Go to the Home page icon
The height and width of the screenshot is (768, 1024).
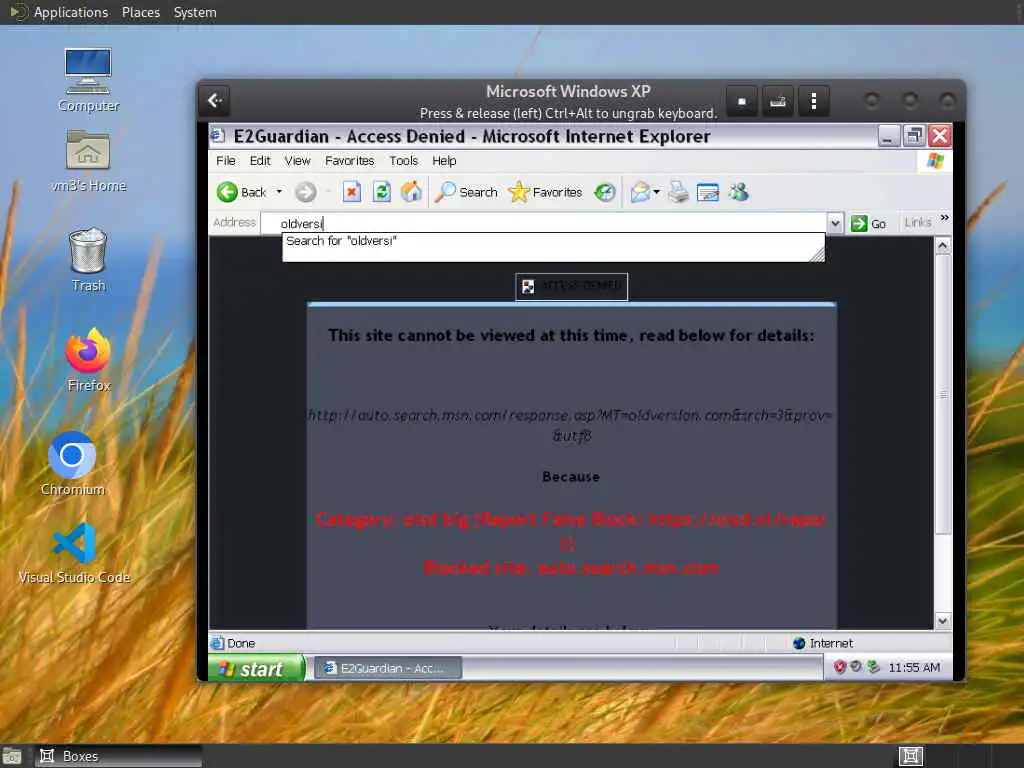click(411, 192)
